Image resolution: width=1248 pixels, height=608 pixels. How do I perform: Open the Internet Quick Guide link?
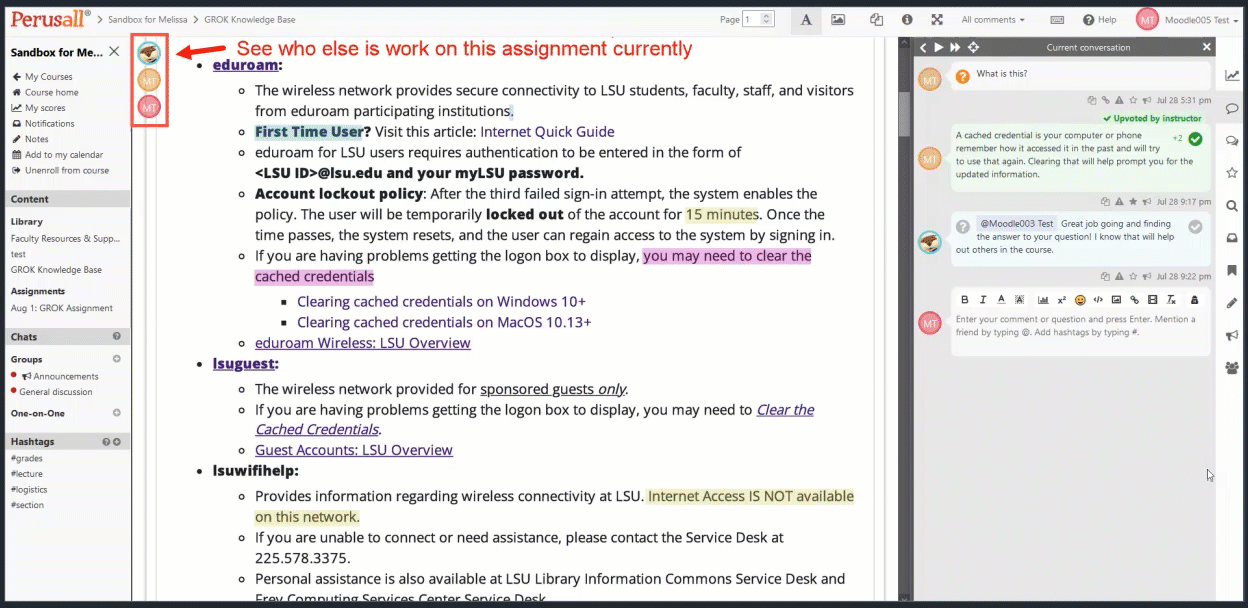click(547, 132)
